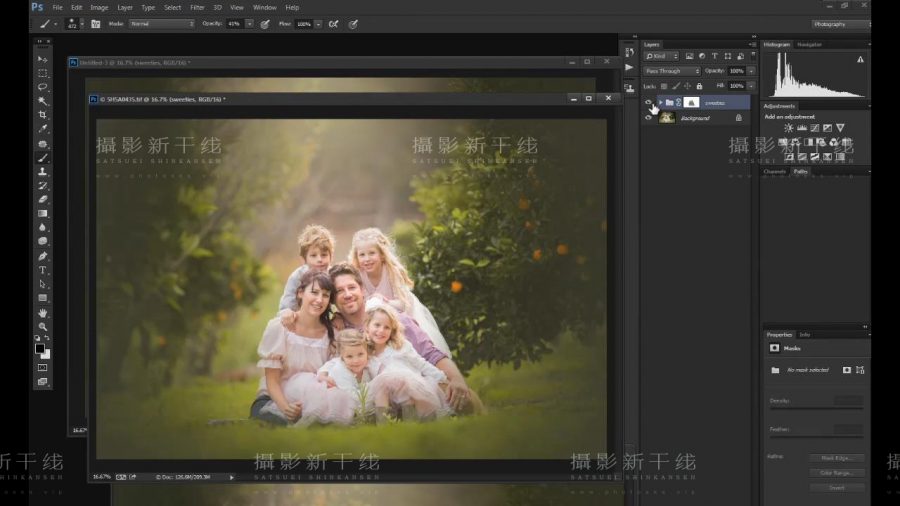The image size is (900, 506).
Task: Toggle shape layer filter in Layers
Action: [728, 56]
